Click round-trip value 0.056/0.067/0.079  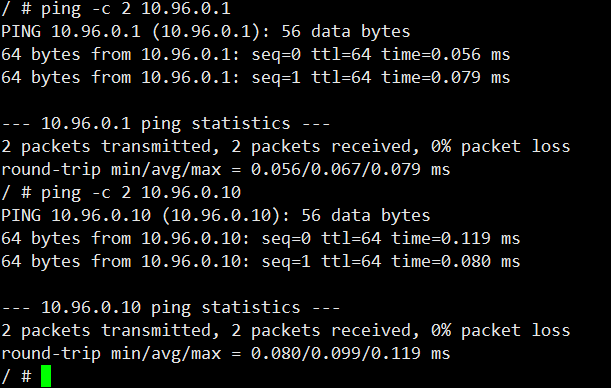336,169
